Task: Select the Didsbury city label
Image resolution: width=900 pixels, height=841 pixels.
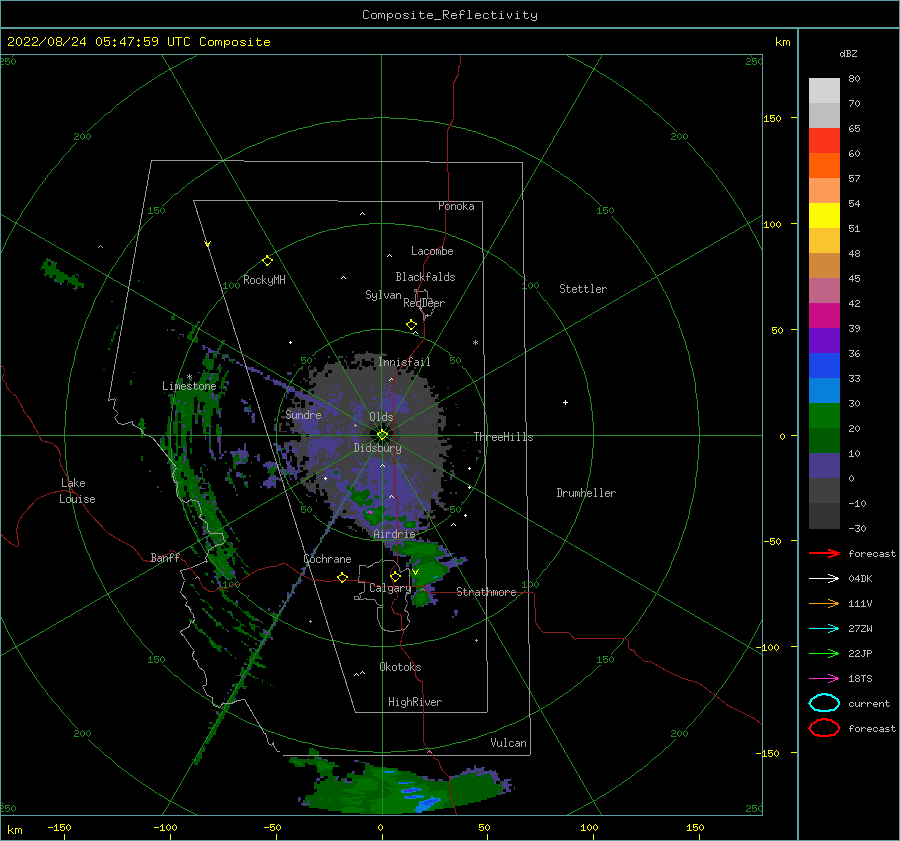Action: [x=378, y=448]
